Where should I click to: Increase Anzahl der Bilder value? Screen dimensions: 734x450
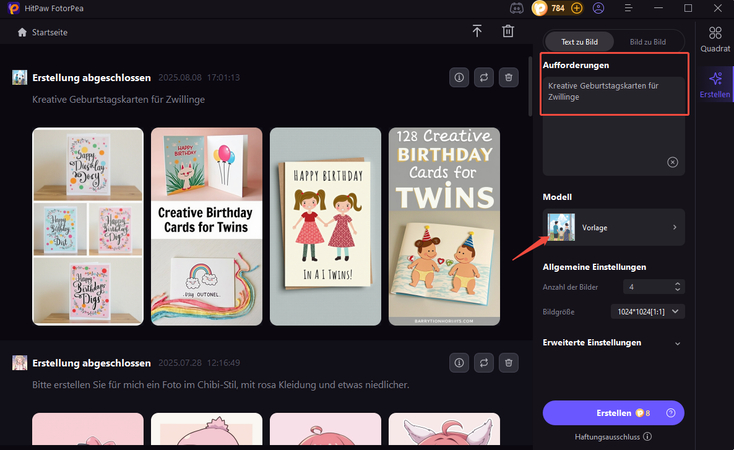click(x=677, y=283)
